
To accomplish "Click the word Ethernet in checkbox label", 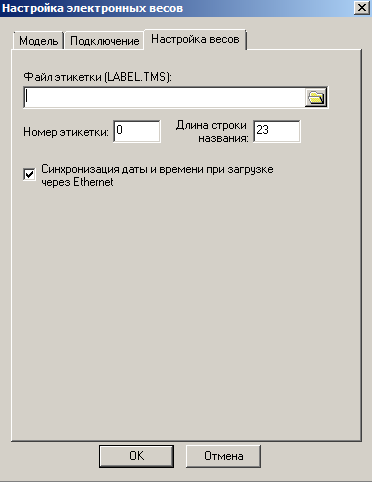I will pos(93,182).
